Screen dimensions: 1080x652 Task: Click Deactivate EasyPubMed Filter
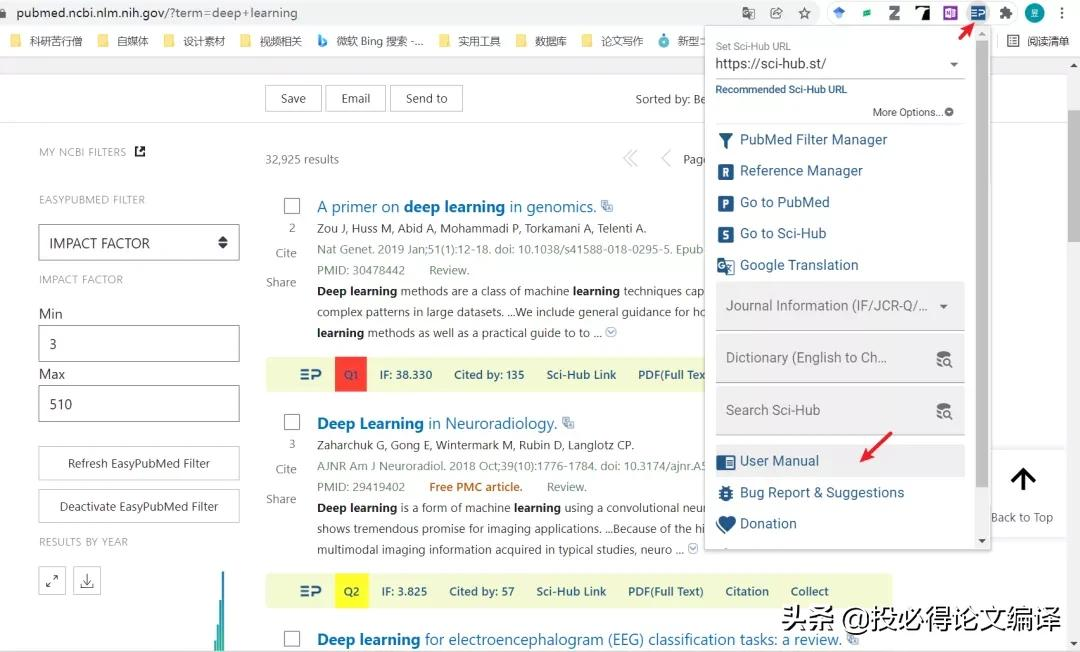click(x=139, y=506)
